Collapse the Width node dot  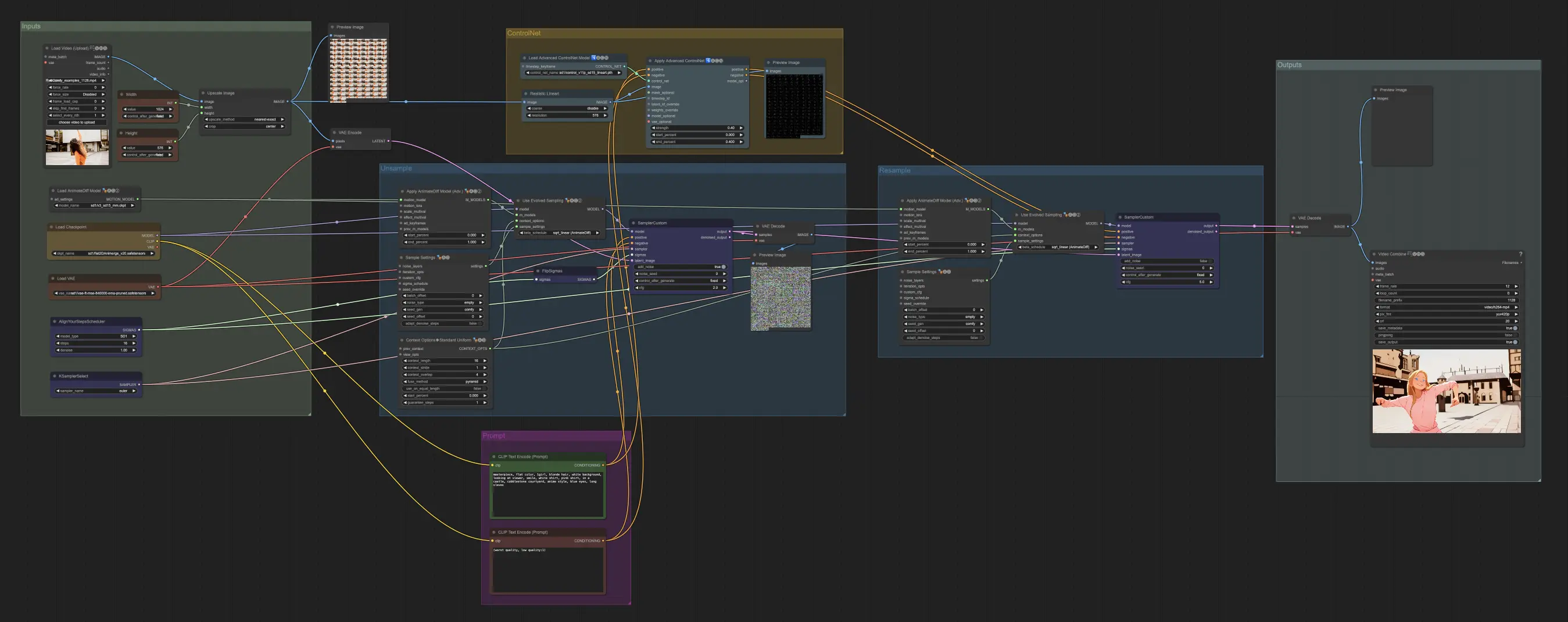[x=121, y=94]
